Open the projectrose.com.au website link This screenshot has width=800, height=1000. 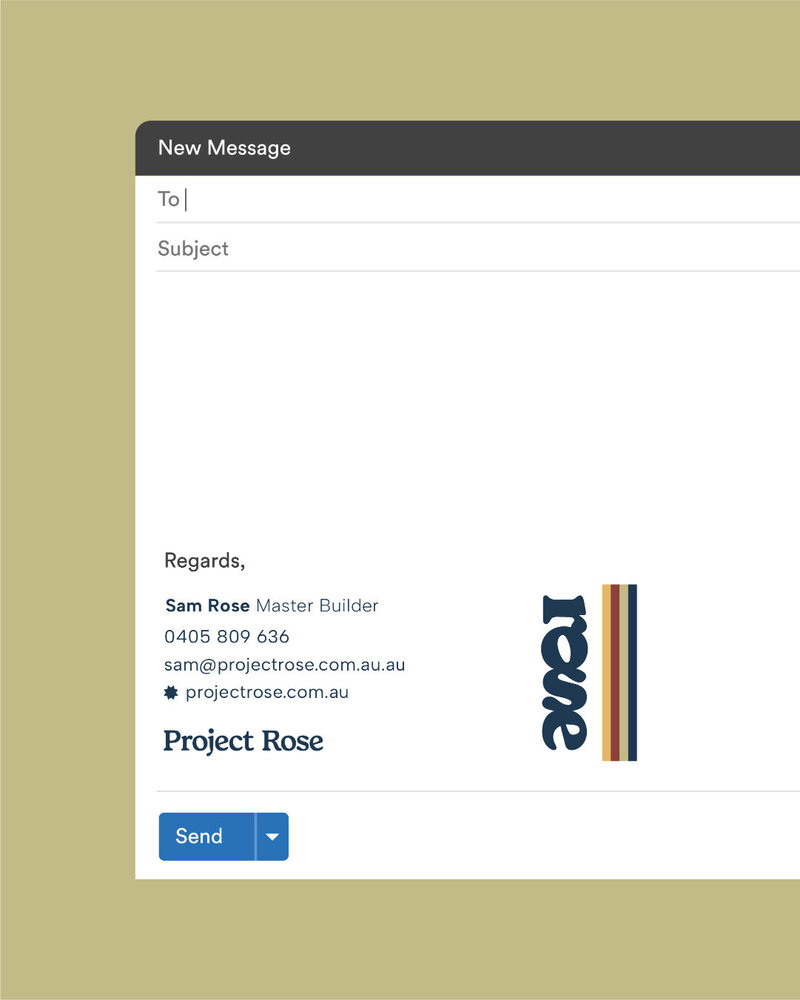click(x=267, y=693)
